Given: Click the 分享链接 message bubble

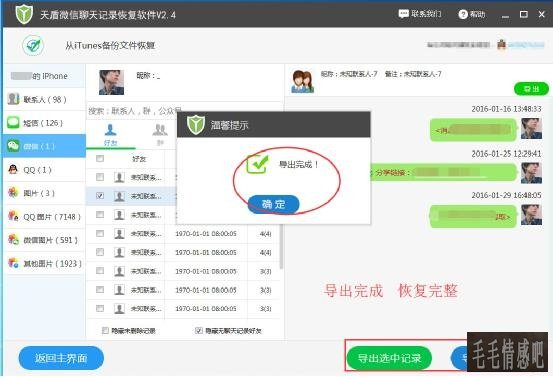Looking at the screenshot, I should [443, 172].
